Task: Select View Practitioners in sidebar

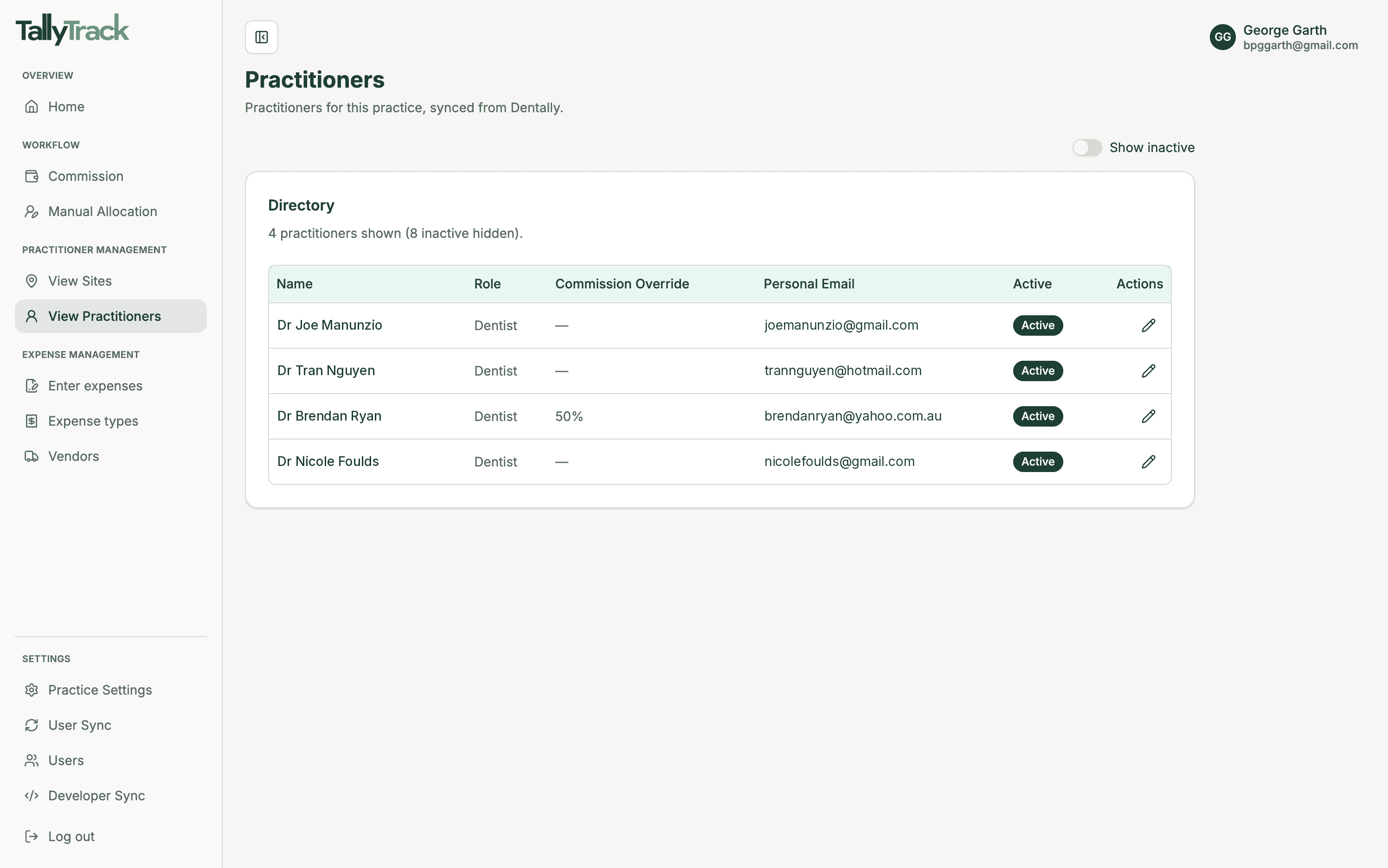Action: [x=111, y=316]
